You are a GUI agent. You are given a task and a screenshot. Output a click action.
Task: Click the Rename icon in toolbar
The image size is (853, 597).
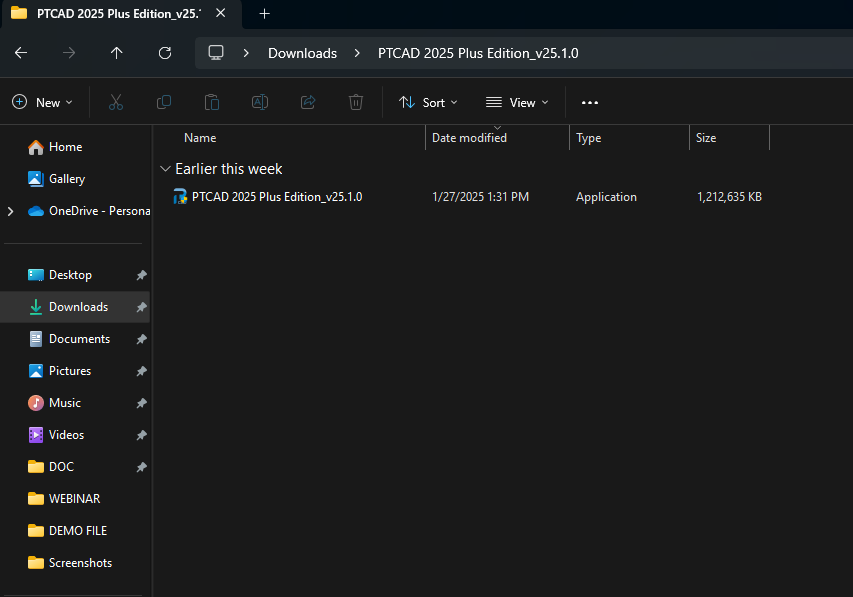[x=259, y=102]
